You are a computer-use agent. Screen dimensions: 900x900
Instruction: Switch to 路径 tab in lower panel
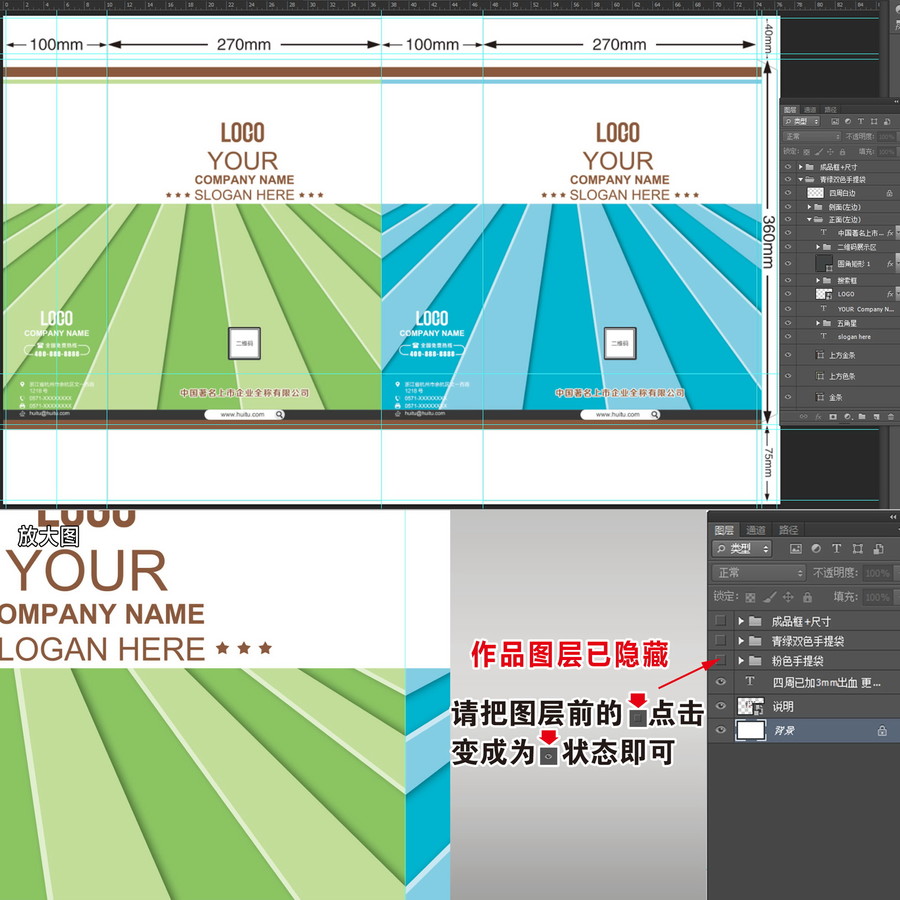coord(788,530)
